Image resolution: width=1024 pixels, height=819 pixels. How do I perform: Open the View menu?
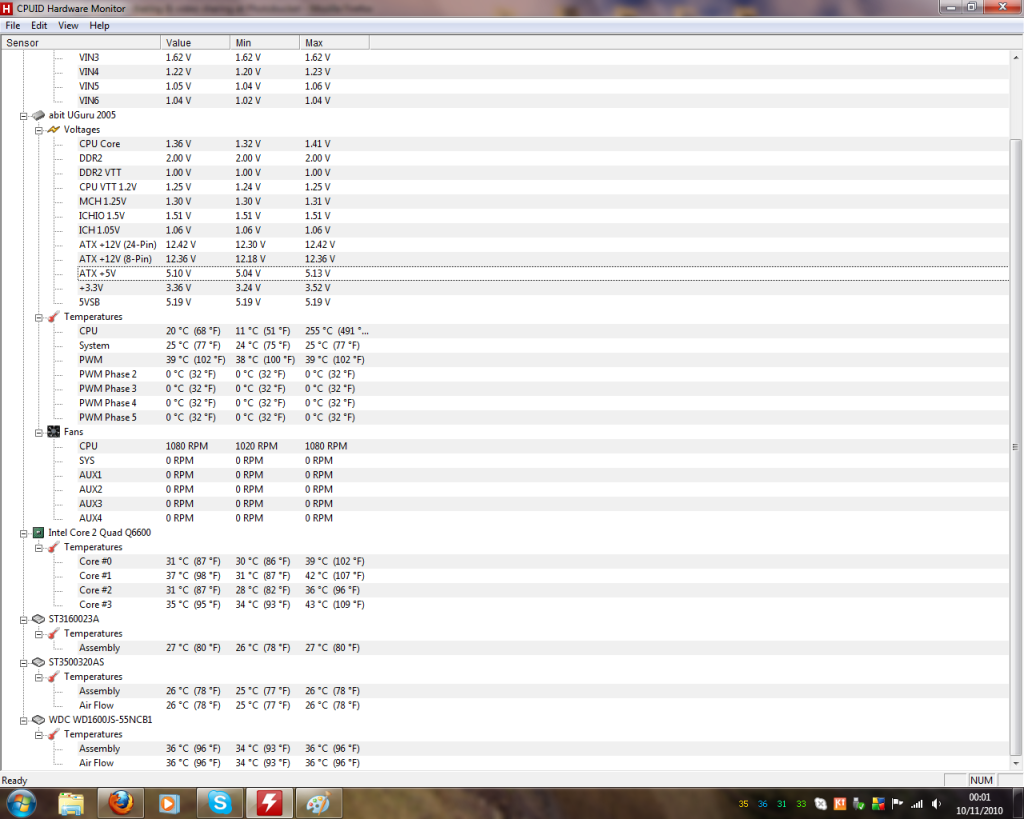(68, 25)
